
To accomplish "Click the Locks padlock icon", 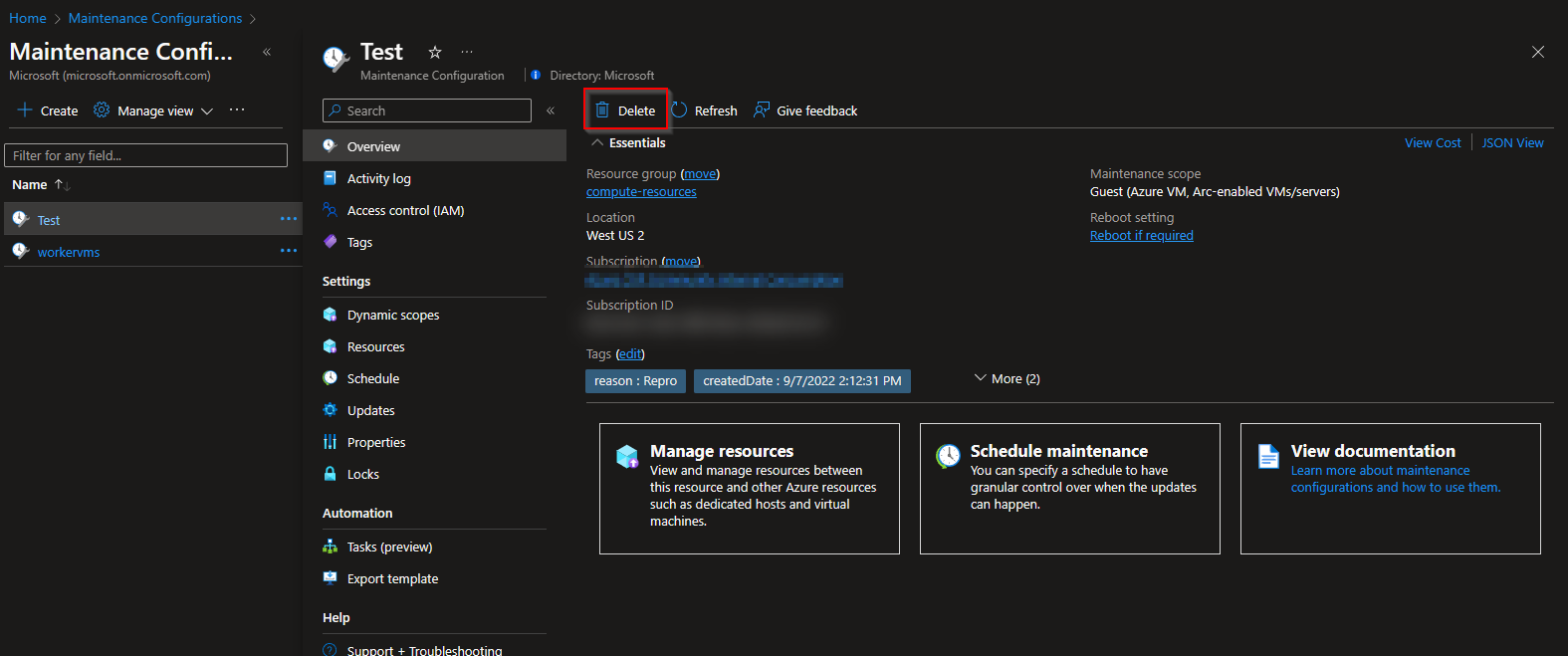I will [331, 474].
